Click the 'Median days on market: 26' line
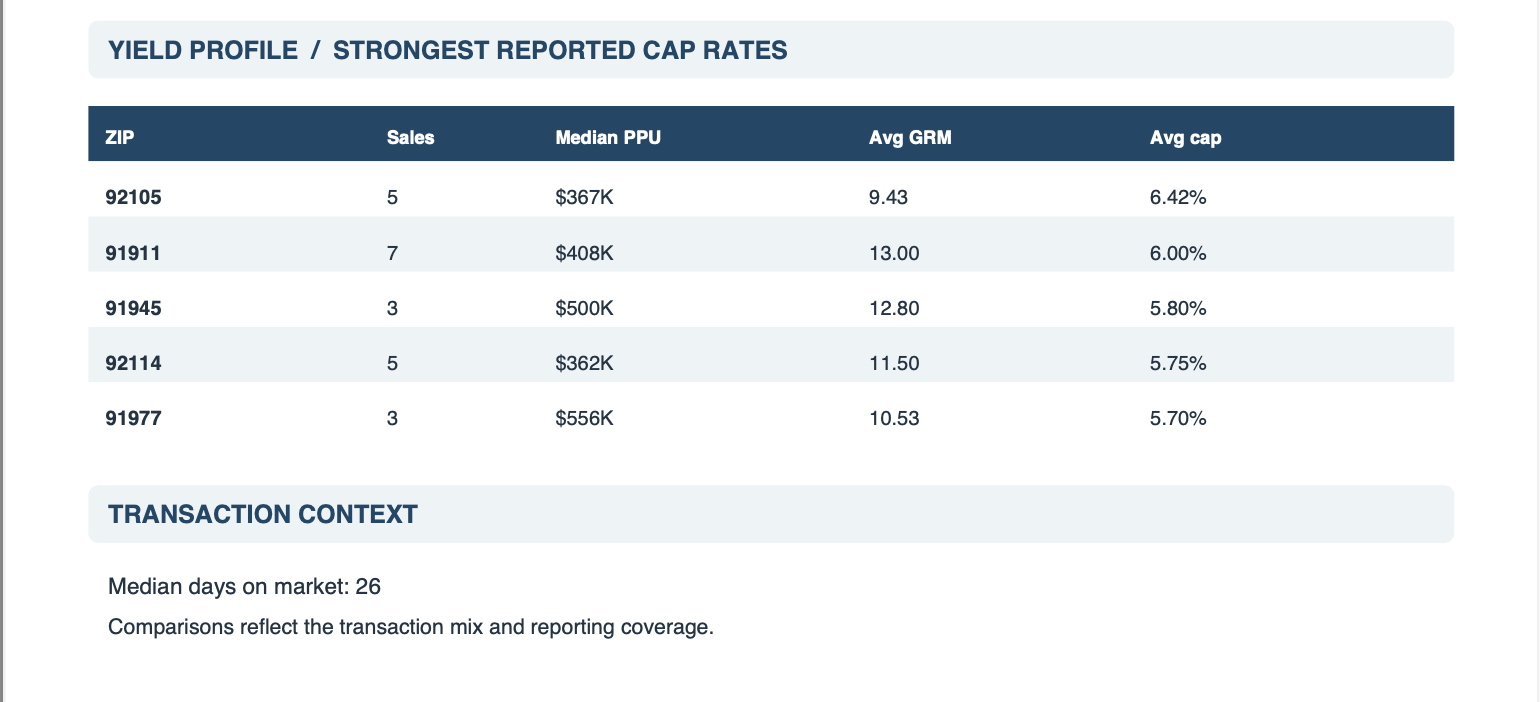 click(x=244, y=586)
